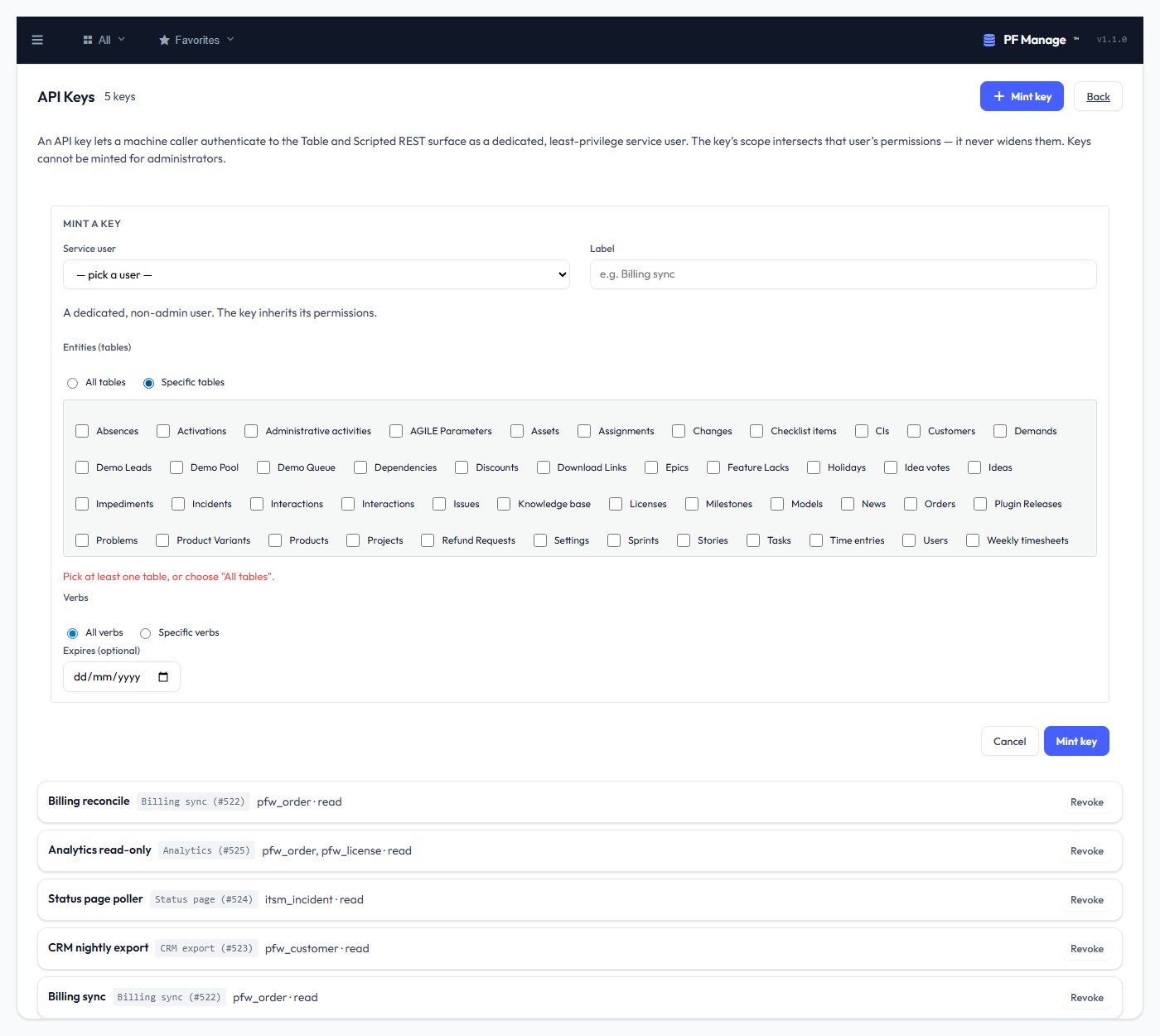Check the Activations table checkbox
This screenshot has width=1160, height=1036.
(x=163, y=431)
